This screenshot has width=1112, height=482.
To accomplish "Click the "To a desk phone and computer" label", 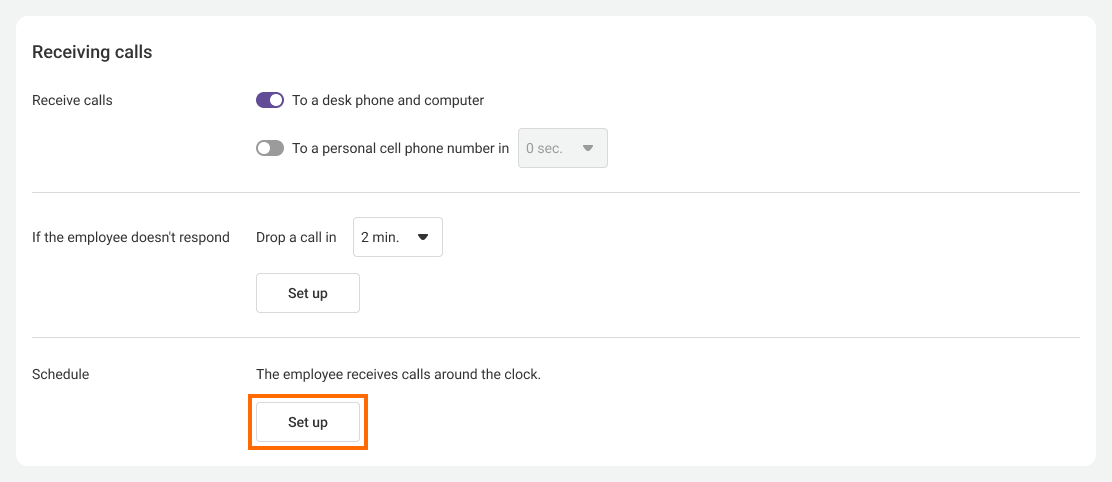I will click(388, 100).
